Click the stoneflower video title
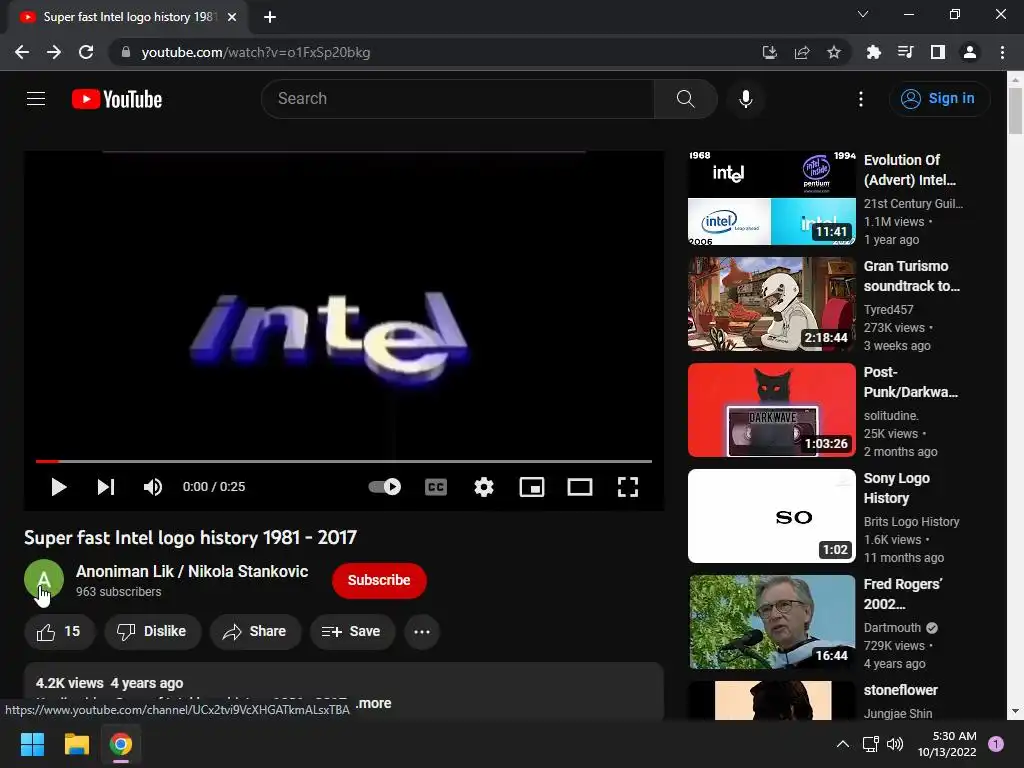This screenshot has height=768, width=1024. pyautogui.click(x=901, y=690)
